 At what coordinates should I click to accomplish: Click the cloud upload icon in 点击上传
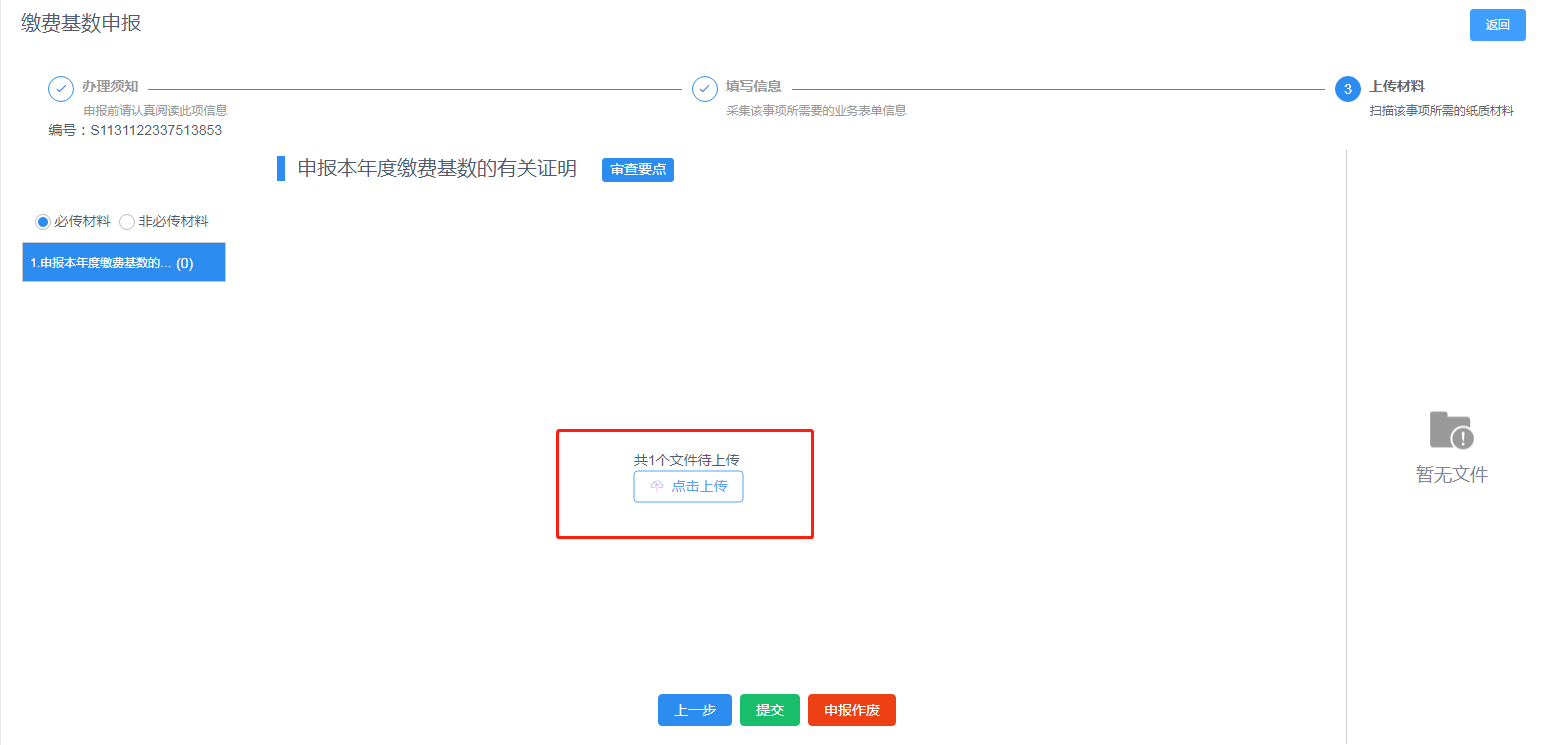pyautogui.click(x=657, y=486)
